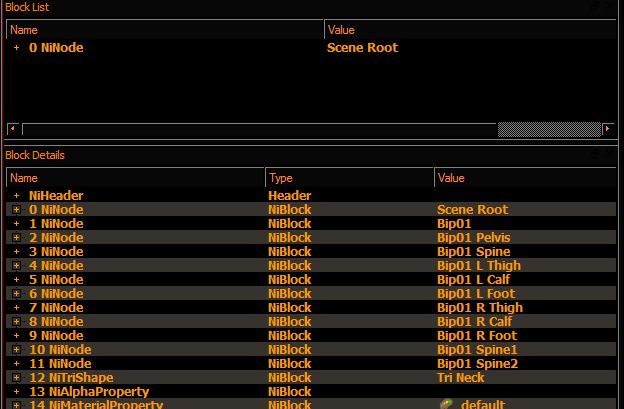
Task: Select the Tri Neck value cell
Action: coord(460,378)
